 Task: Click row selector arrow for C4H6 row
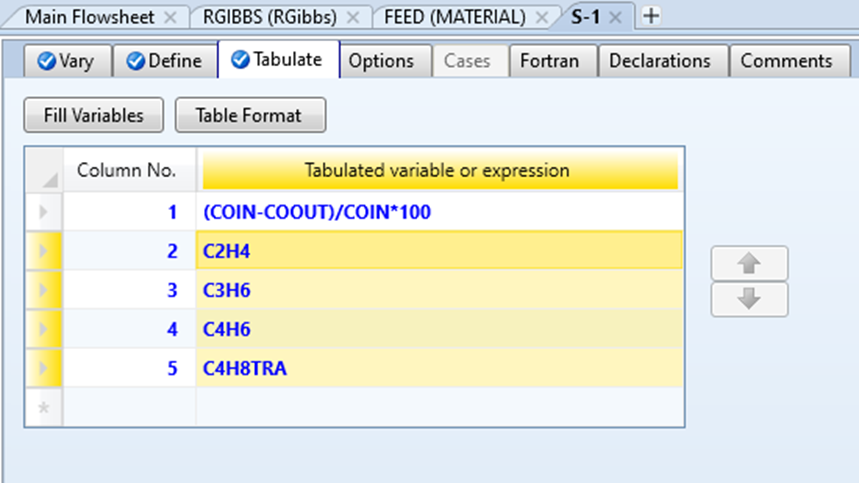coord(44,329)
